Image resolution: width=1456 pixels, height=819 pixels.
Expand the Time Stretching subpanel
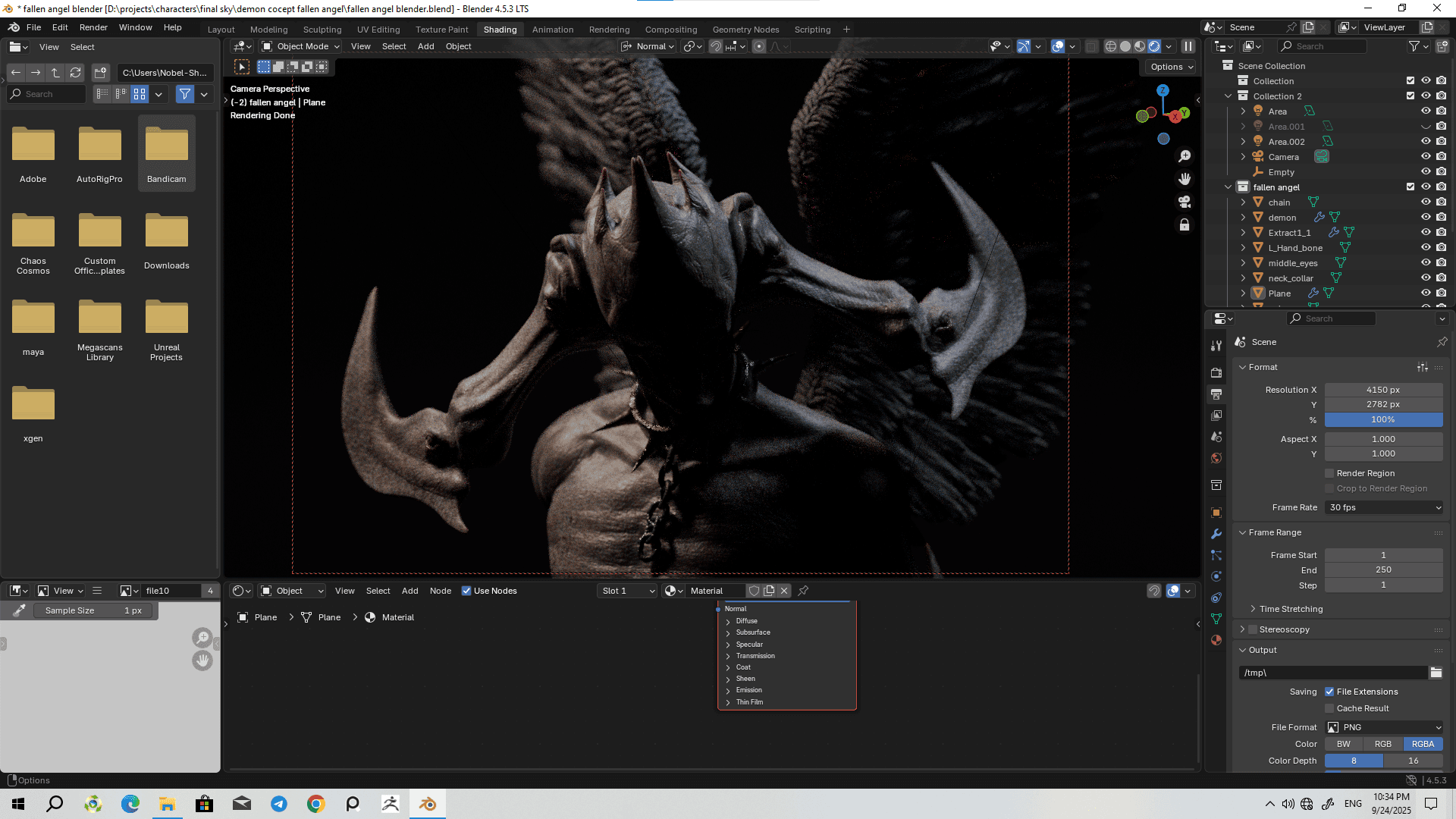pyautogui.click(x=1253, y=609)
